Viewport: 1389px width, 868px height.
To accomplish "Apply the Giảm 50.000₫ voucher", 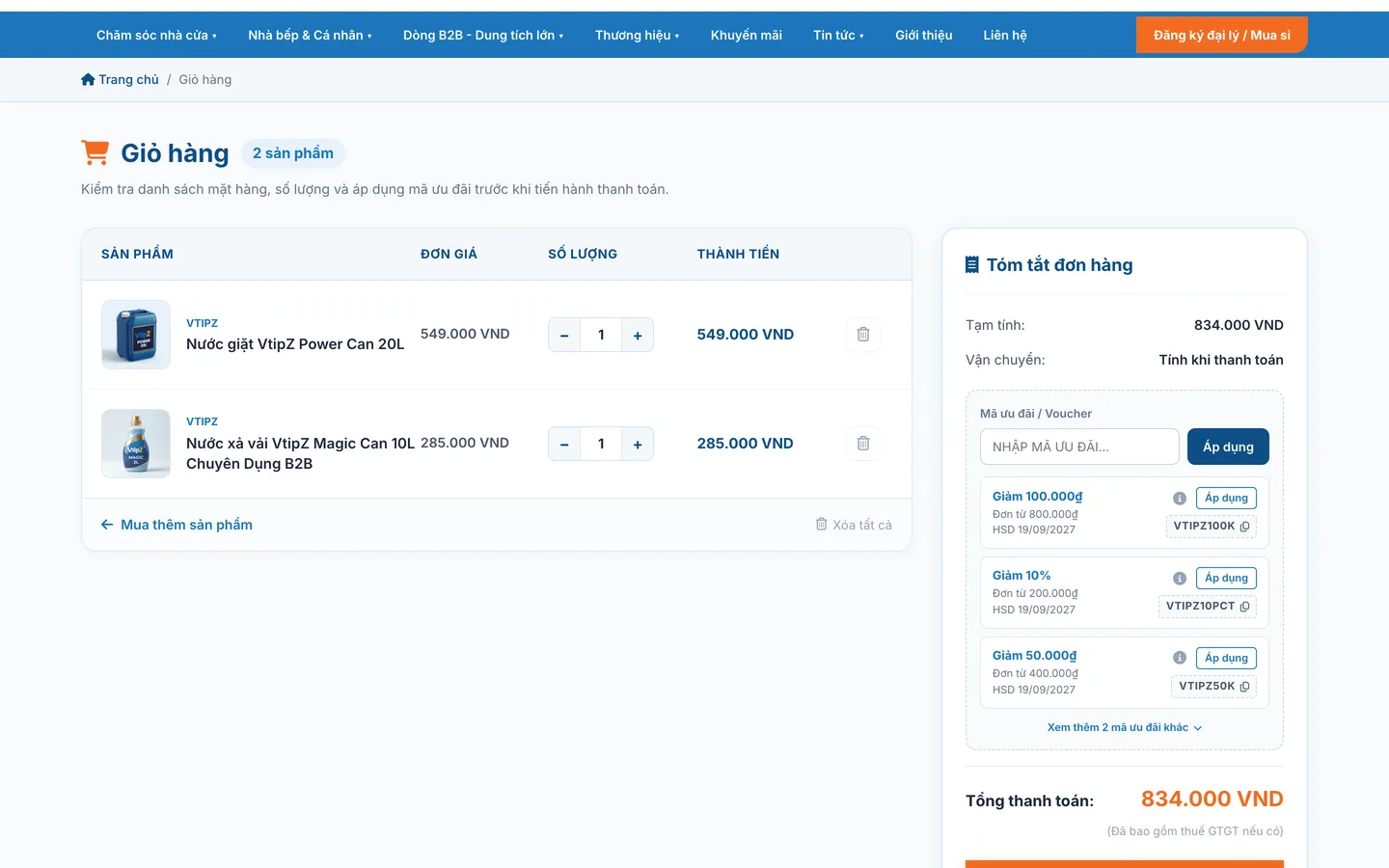I will (x=1226, y=658).
